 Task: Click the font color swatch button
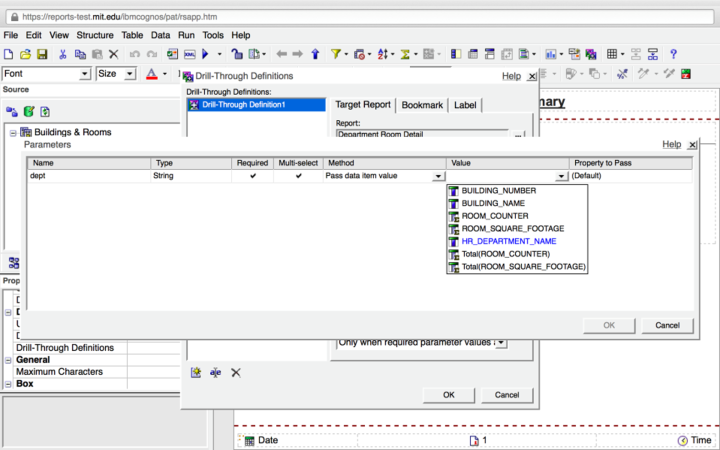tap(151, 74)
